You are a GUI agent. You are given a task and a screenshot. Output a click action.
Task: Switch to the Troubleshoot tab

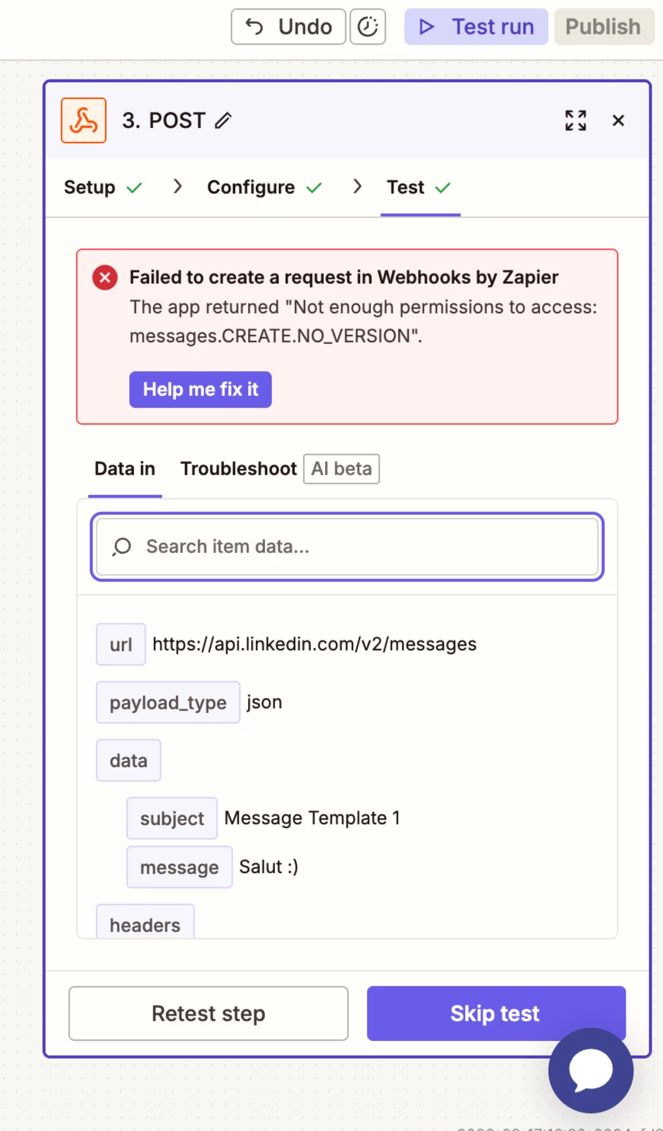click(x=238, y=468)
